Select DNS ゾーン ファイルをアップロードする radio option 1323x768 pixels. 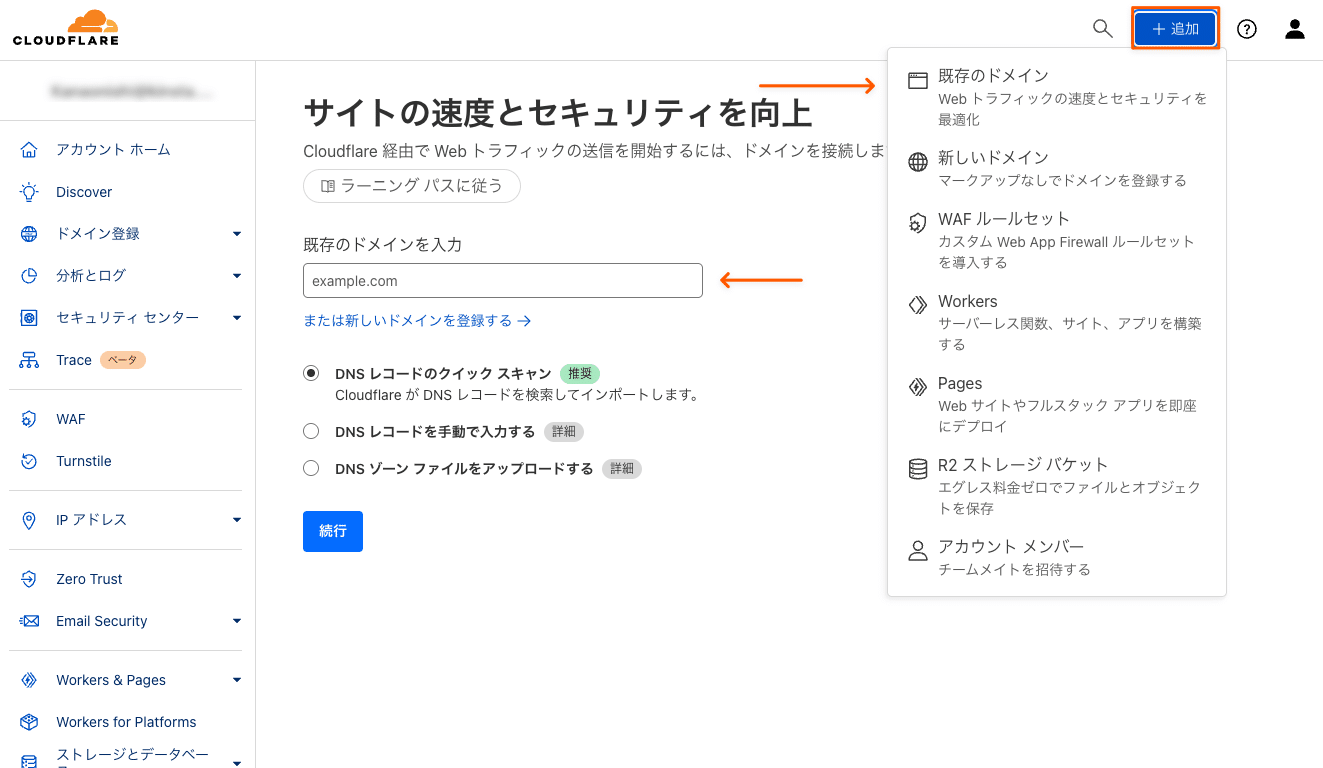pyautogui.click(x=311, y=468)
